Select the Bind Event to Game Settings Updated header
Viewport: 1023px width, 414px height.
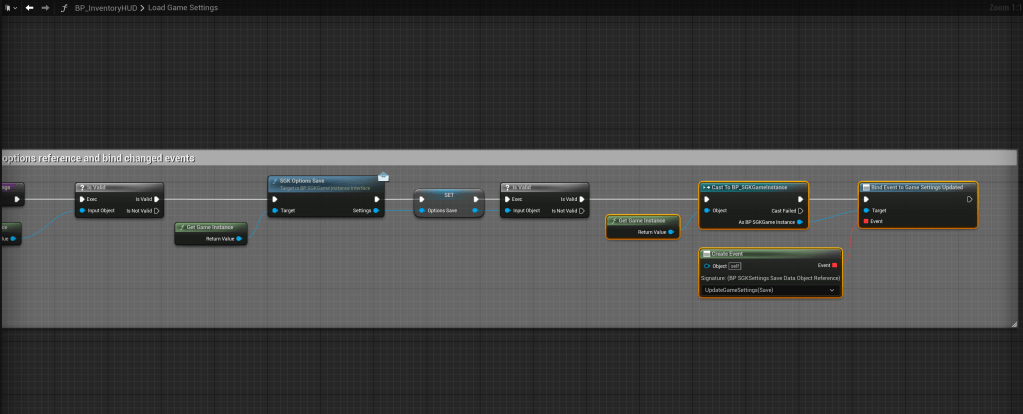pyautogui.click(x=917, y=187)
